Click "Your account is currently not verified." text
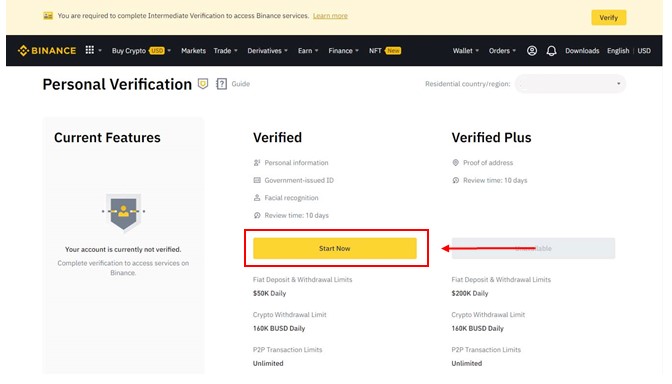 (x=123, y=249)
